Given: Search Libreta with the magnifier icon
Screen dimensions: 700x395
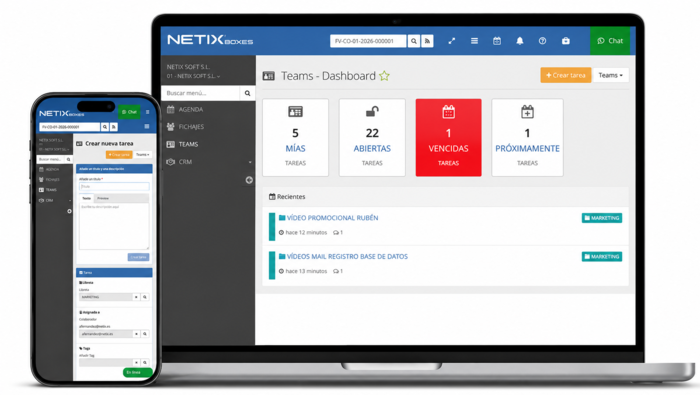Looking at the screenshot, I should coord(145,297).
